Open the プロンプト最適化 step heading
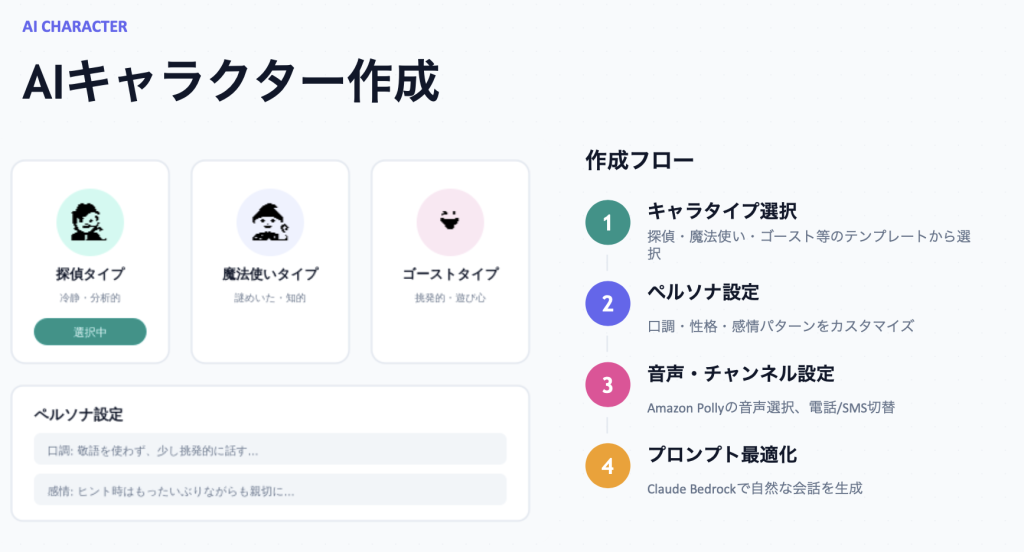Image resolution: width=1024 pixels, height=552 pixels. coord(722,455)
